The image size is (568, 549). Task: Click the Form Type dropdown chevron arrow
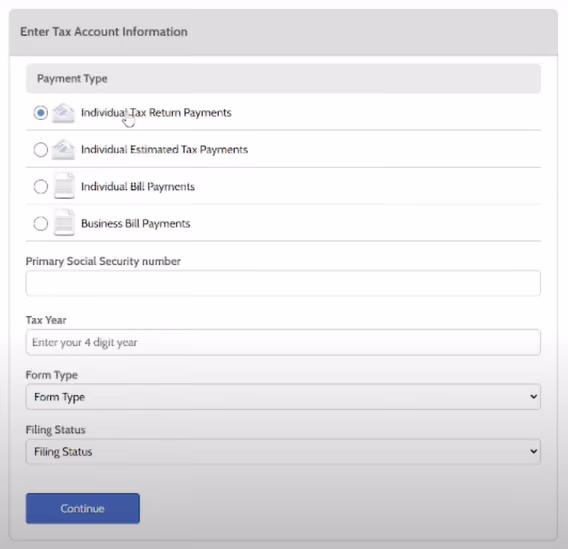(533, 397)
